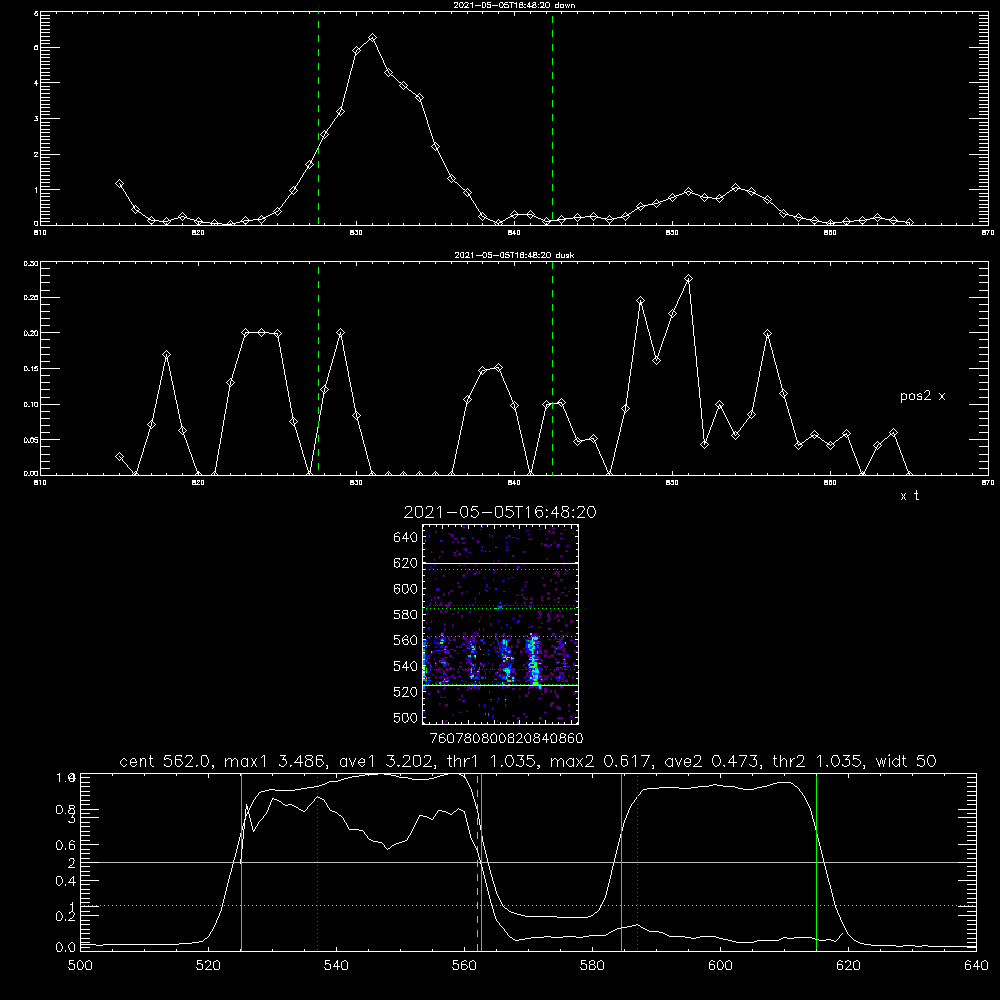Click the 'thr2 1.035' value in stats line
Viewport: 1000px width, 1000px height.
(818, 761)
